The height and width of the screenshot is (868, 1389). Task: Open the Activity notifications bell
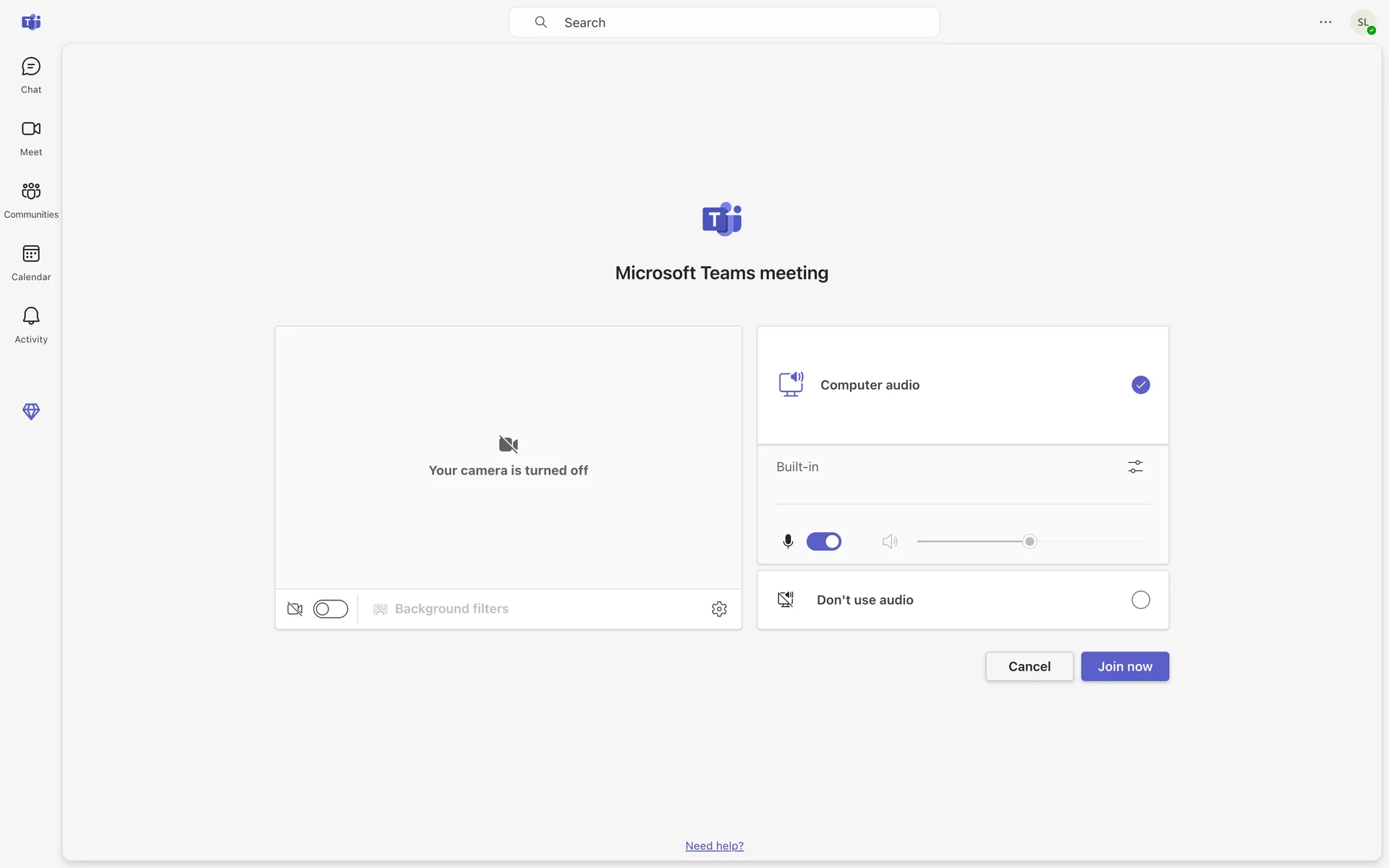coord(31,325)
